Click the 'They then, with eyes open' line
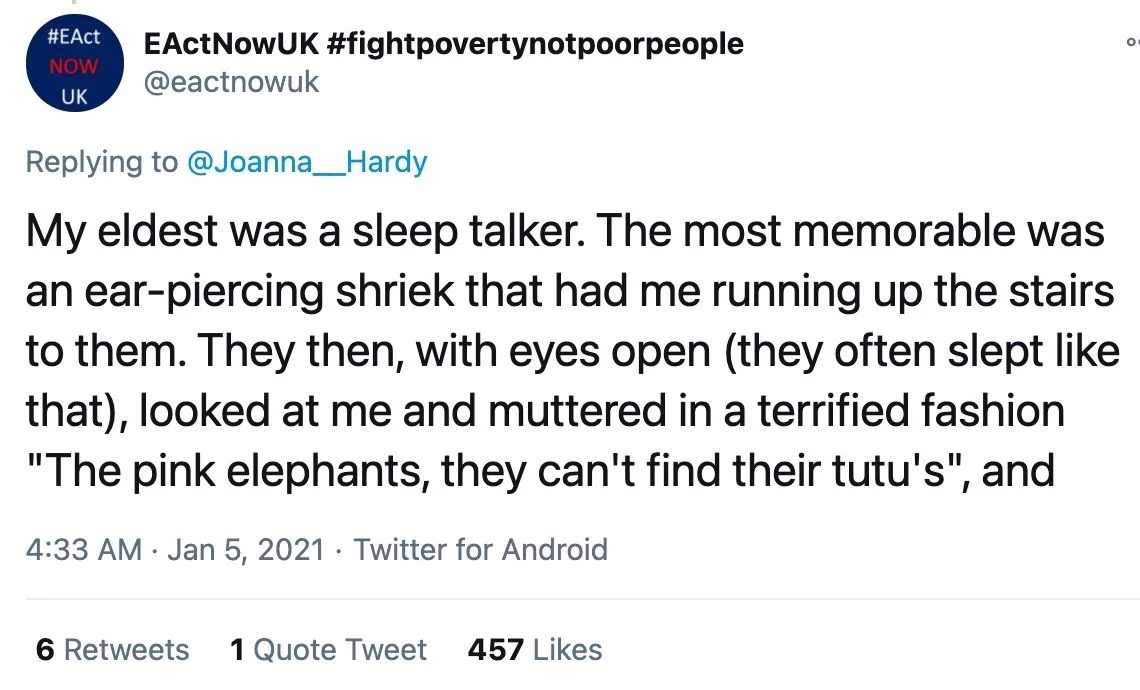The image size is (1140, 690). click(573, 352)
